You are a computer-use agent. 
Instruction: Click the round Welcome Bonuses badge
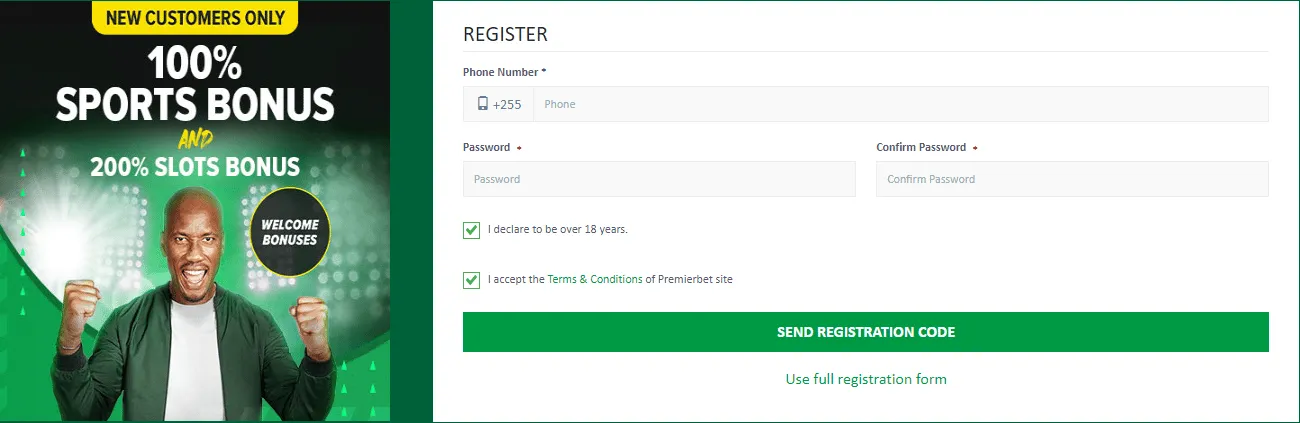290,232
